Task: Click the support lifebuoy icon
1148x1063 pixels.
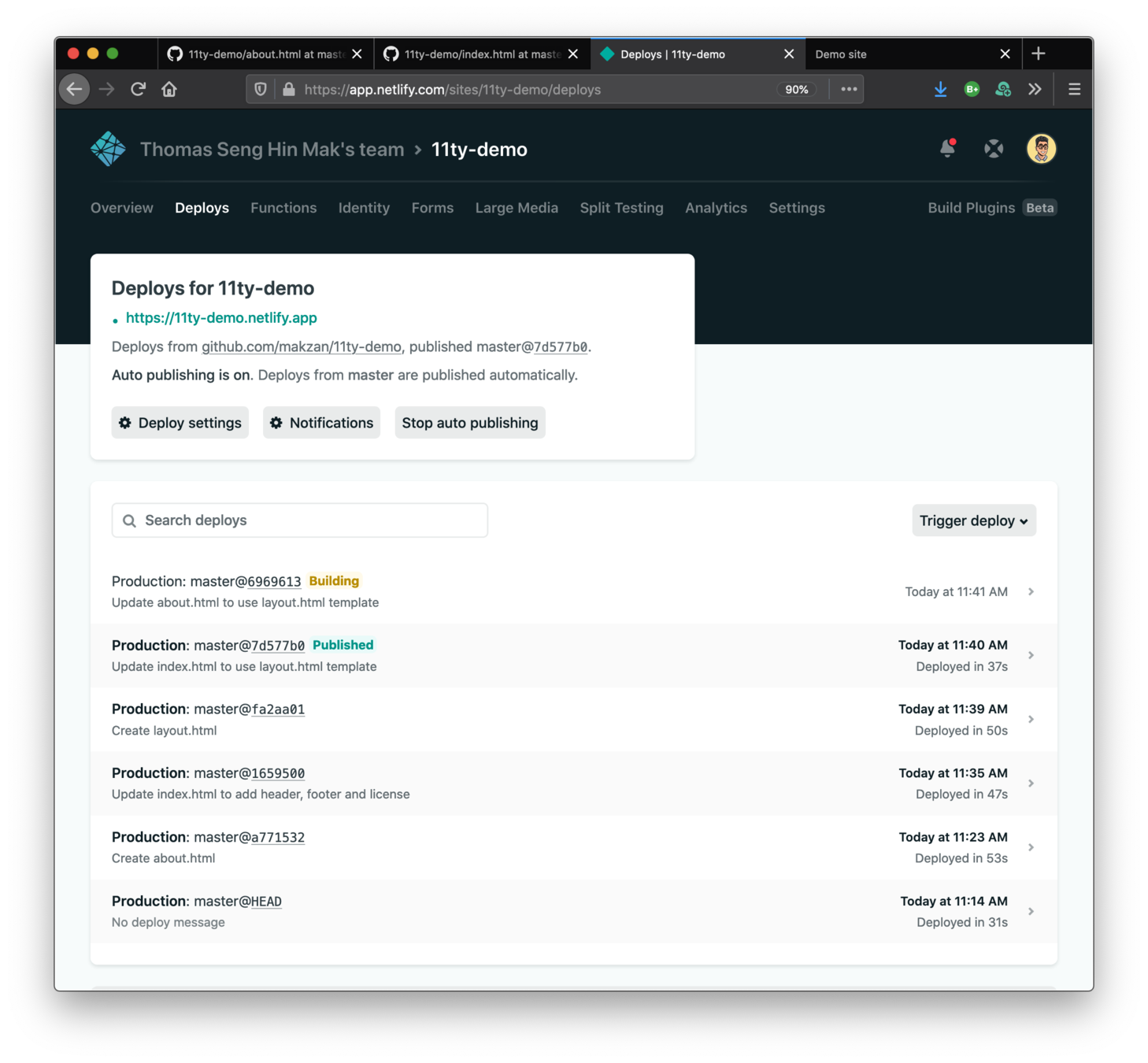Action: [994, 148]
